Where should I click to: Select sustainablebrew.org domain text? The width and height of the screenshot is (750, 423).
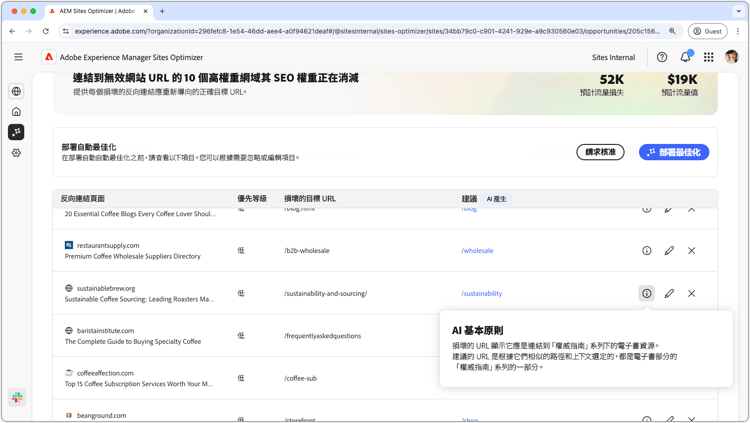(106, 289)
